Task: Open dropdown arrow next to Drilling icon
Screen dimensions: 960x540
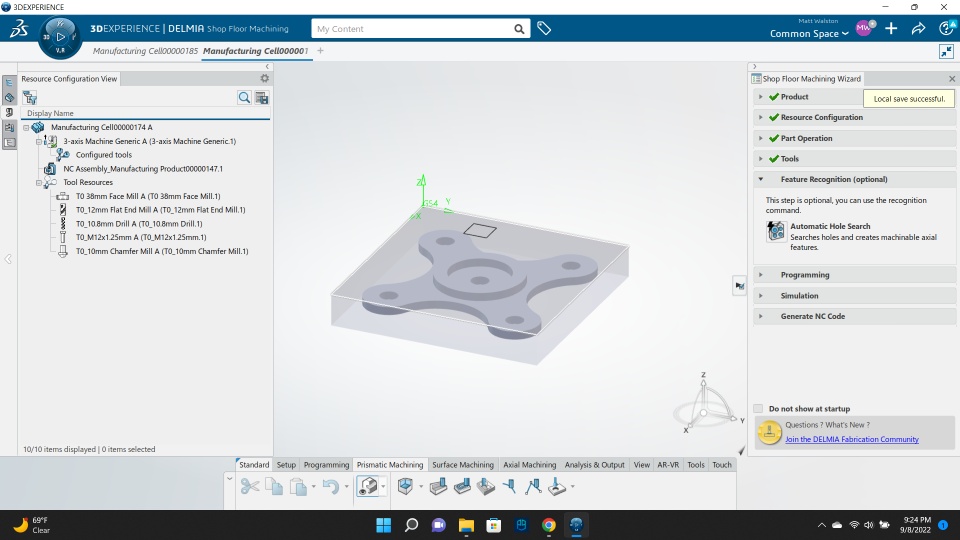Action: tap(572, 487)
